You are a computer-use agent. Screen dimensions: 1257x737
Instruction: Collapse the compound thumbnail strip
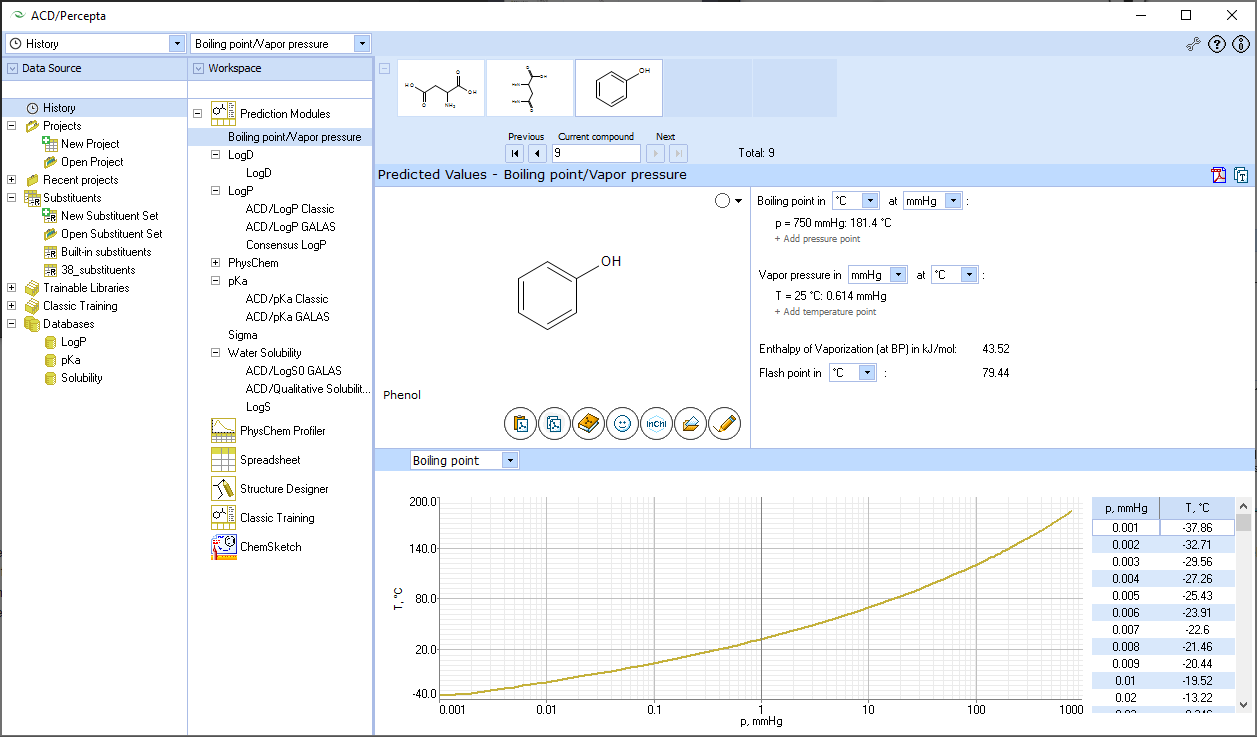click(384, 68)
